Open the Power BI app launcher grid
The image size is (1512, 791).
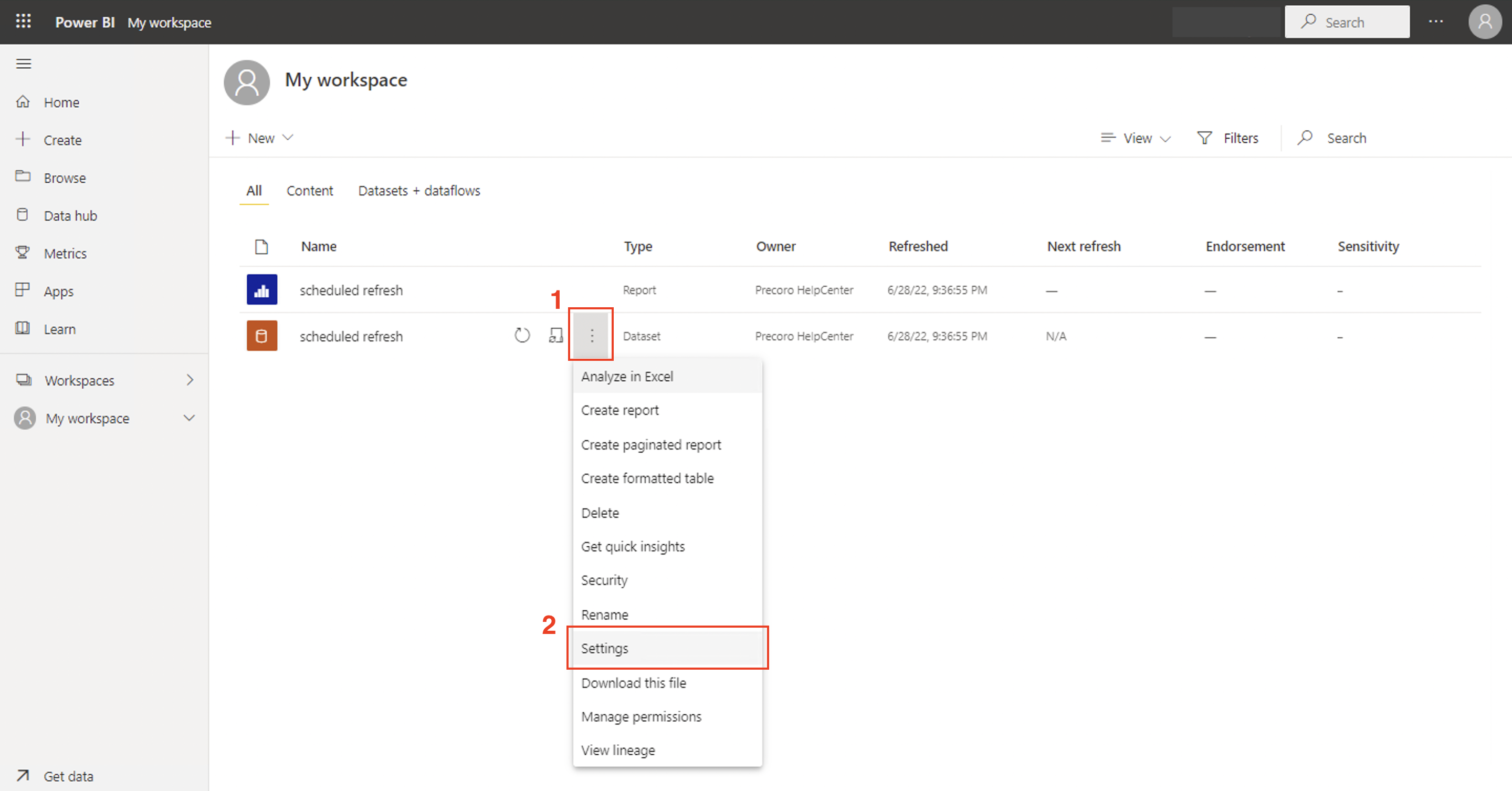tap(23, 21)
